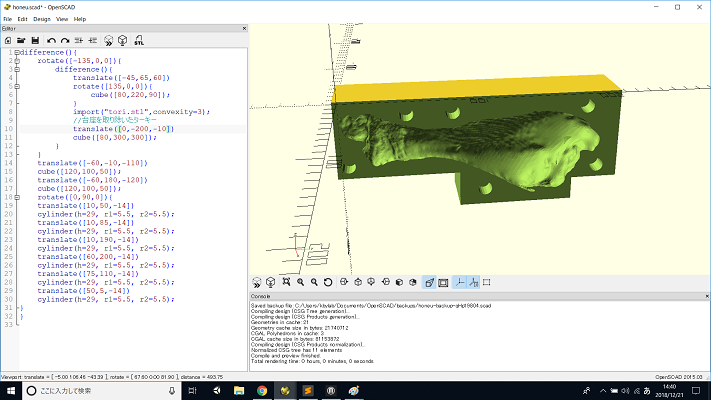Click the Export as STL icon

[x=139, y=40]
